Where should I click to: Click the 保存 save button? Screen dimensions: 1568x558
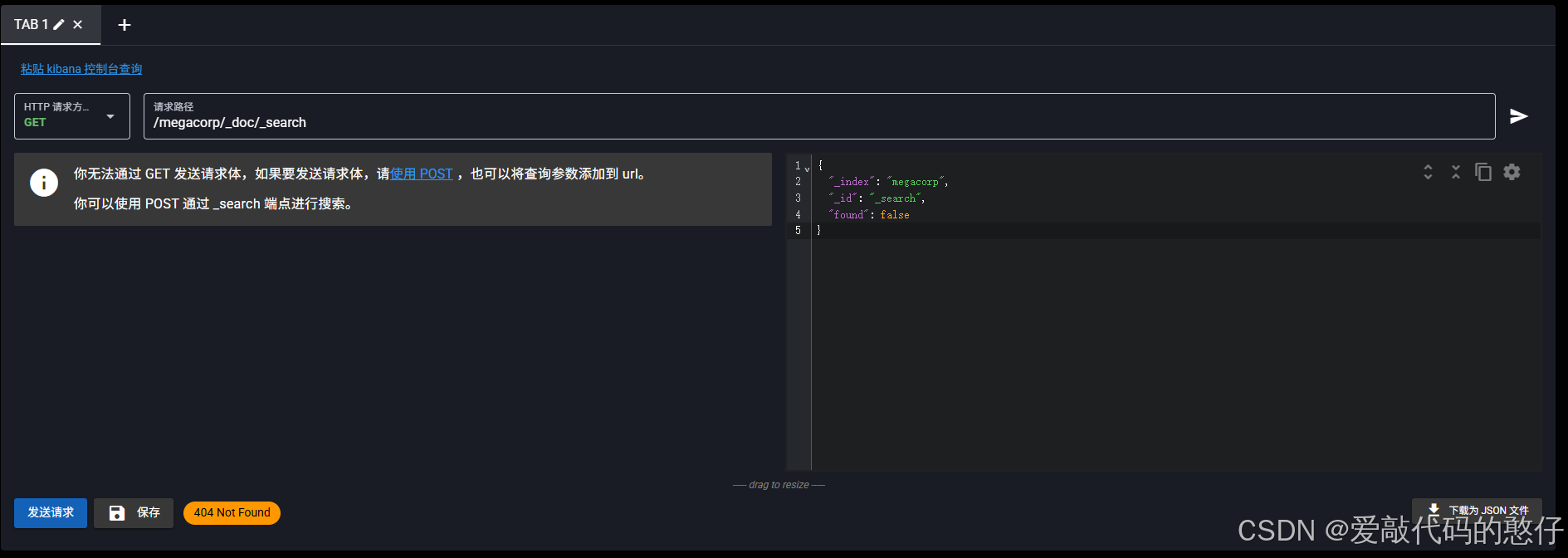click(134, 513)
